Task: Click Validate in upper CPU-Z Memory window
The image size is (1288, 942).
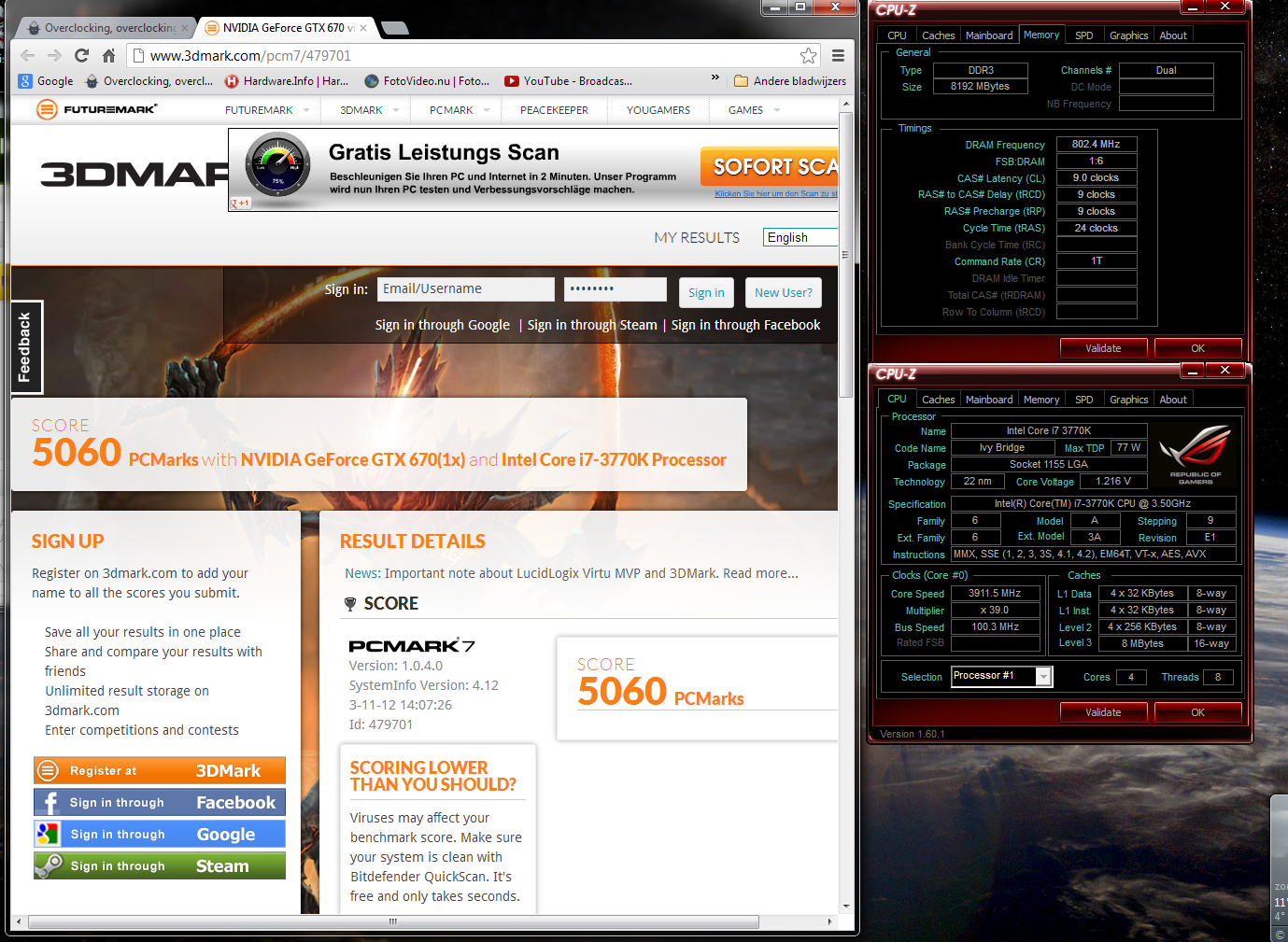Action: [x=1103, y=348]
